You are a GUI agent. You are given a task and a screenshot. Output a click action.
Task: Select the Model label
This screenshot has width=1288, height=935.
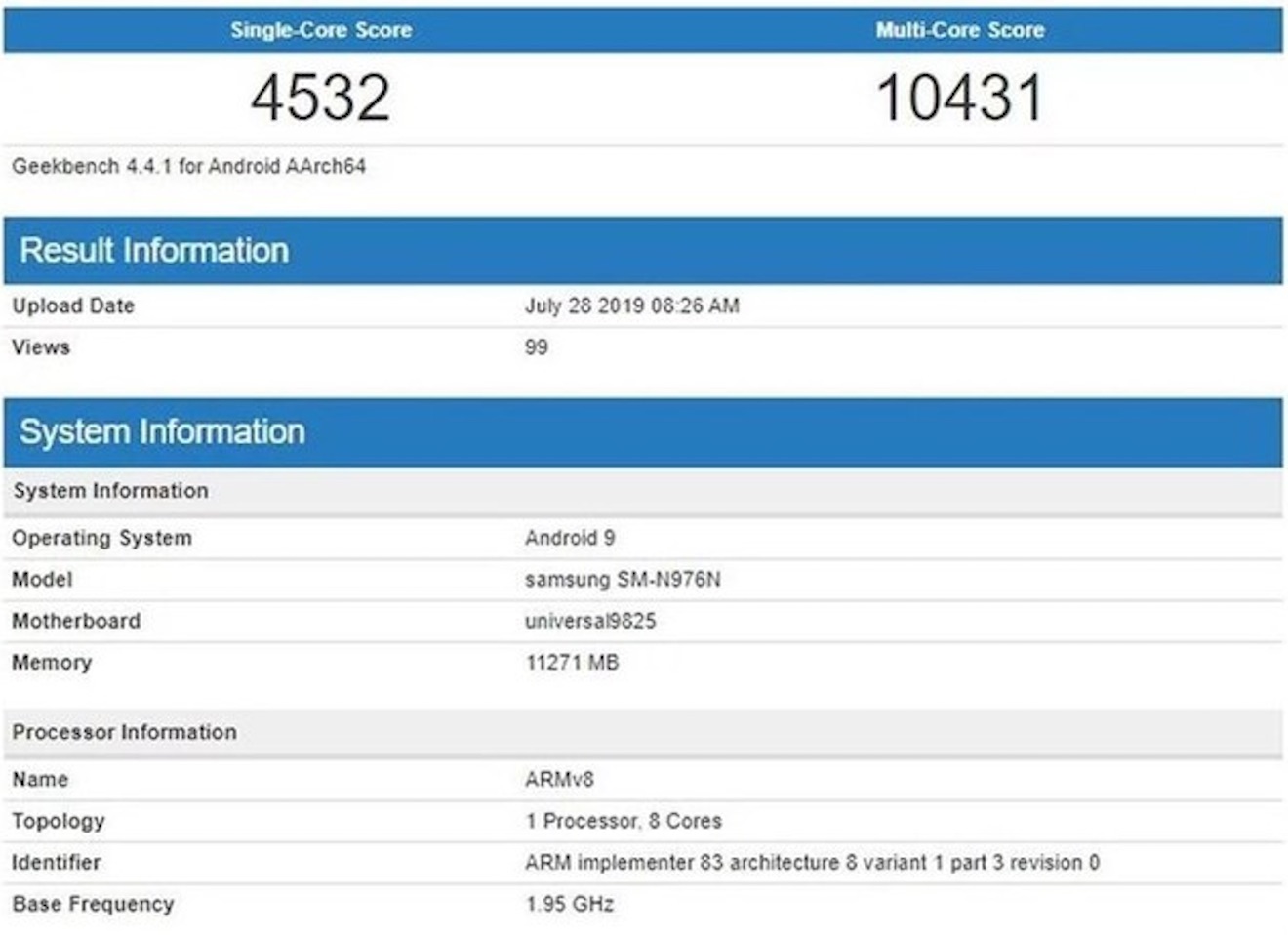pos(42,580)
